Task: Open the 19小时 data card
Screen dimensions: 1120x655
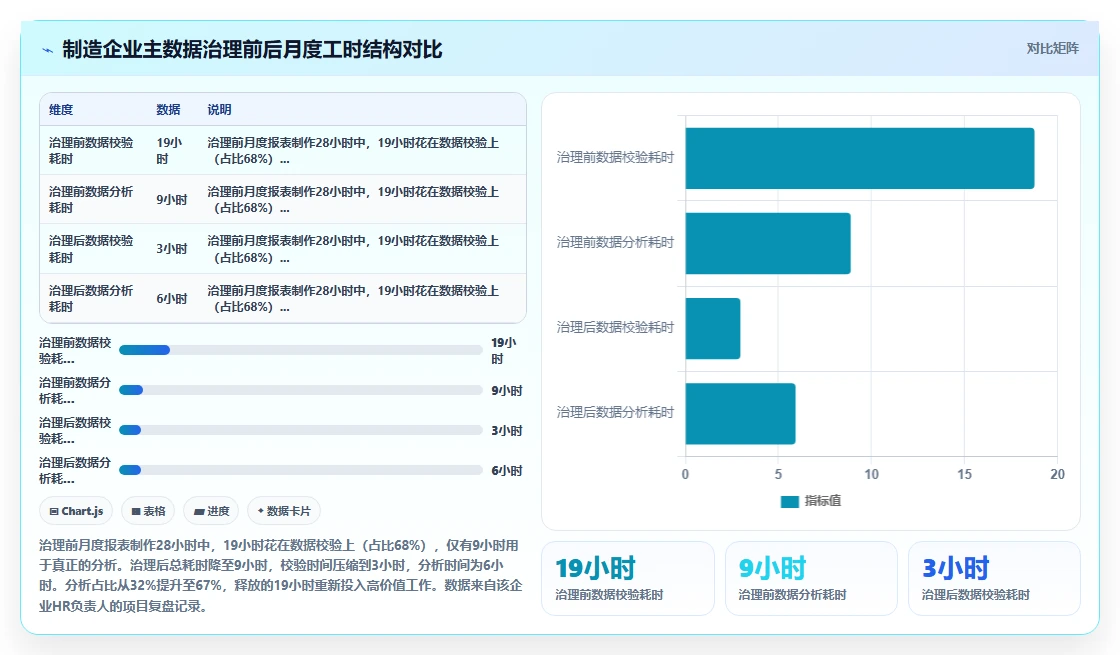Action: click(x=628, y=579)
